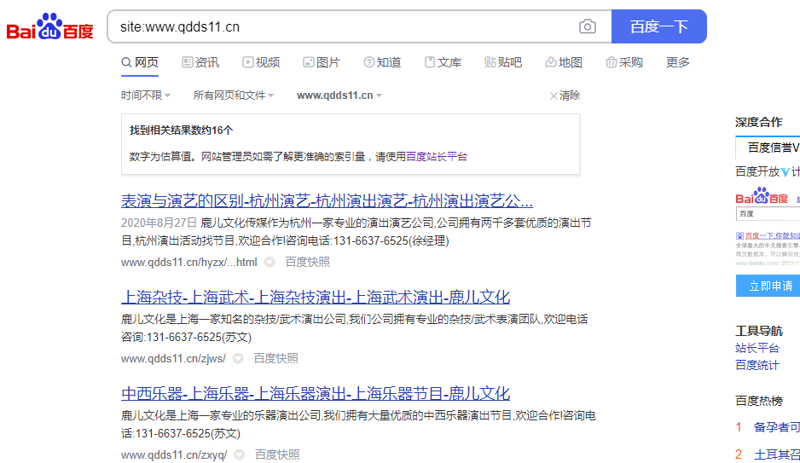Image resolution: width=800 pixels, height=463 pixels.
Task: Switch to the 资讯 tab
Action: (201, 62)
